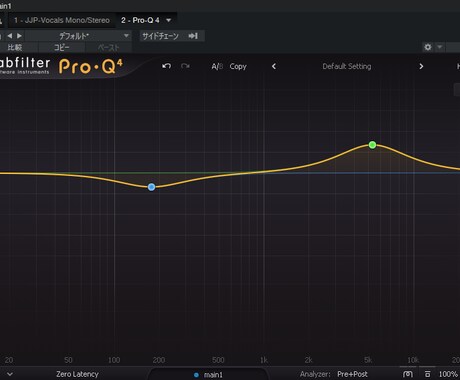This screenshot has width=460, height=380.
Task: Switch to the 2 - Pro-Q 4 tab
Action: [140, 20]
